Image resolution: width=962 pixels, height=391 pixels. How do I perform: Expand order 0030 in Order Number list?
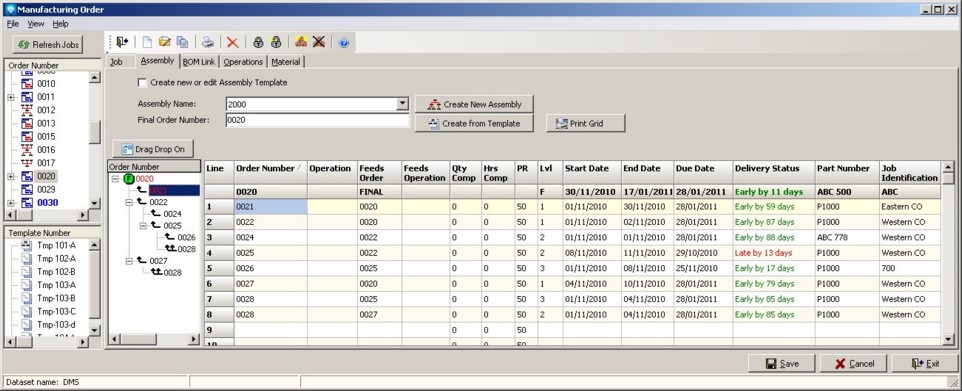[11, 203]
